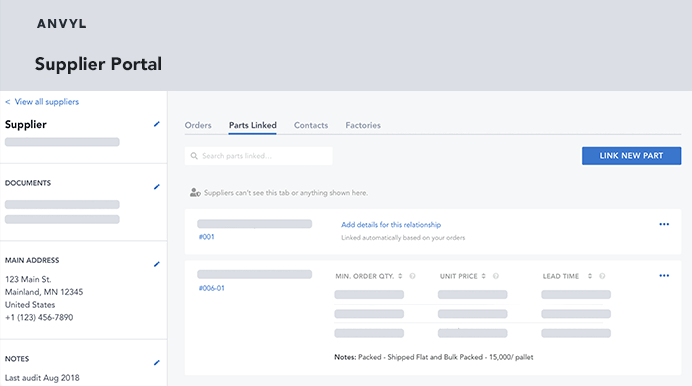
Task: Click the Mainland, MN 12345 line
Action: pyautogui.click(x=44, y=292)
